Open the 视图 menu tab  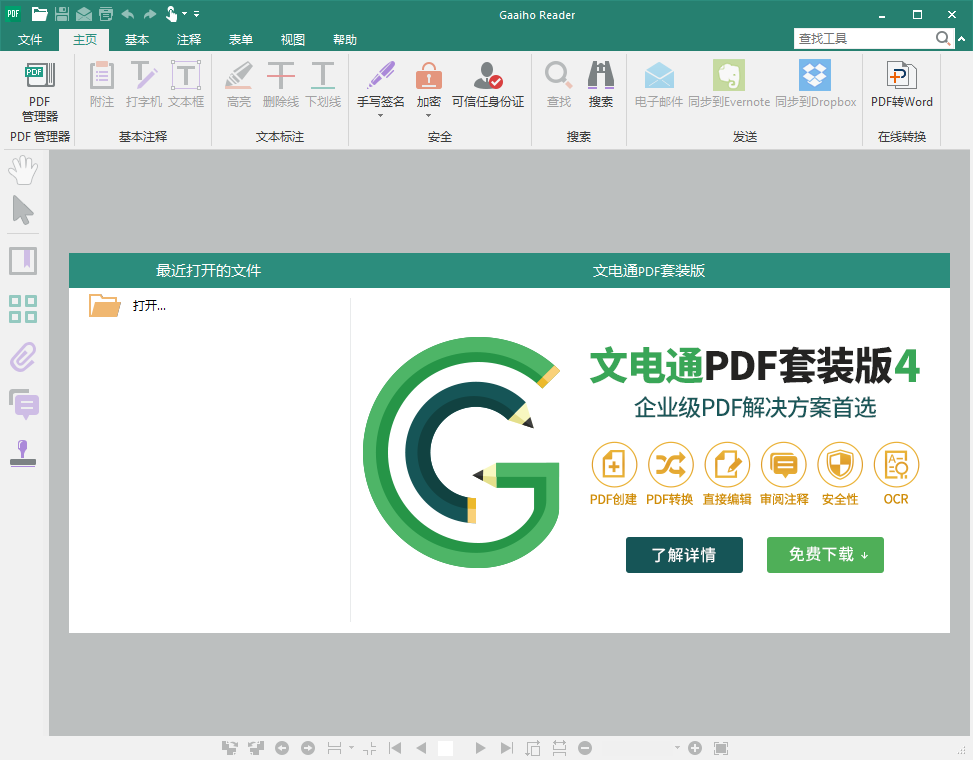pyautogui.click(x=292, y=39)
